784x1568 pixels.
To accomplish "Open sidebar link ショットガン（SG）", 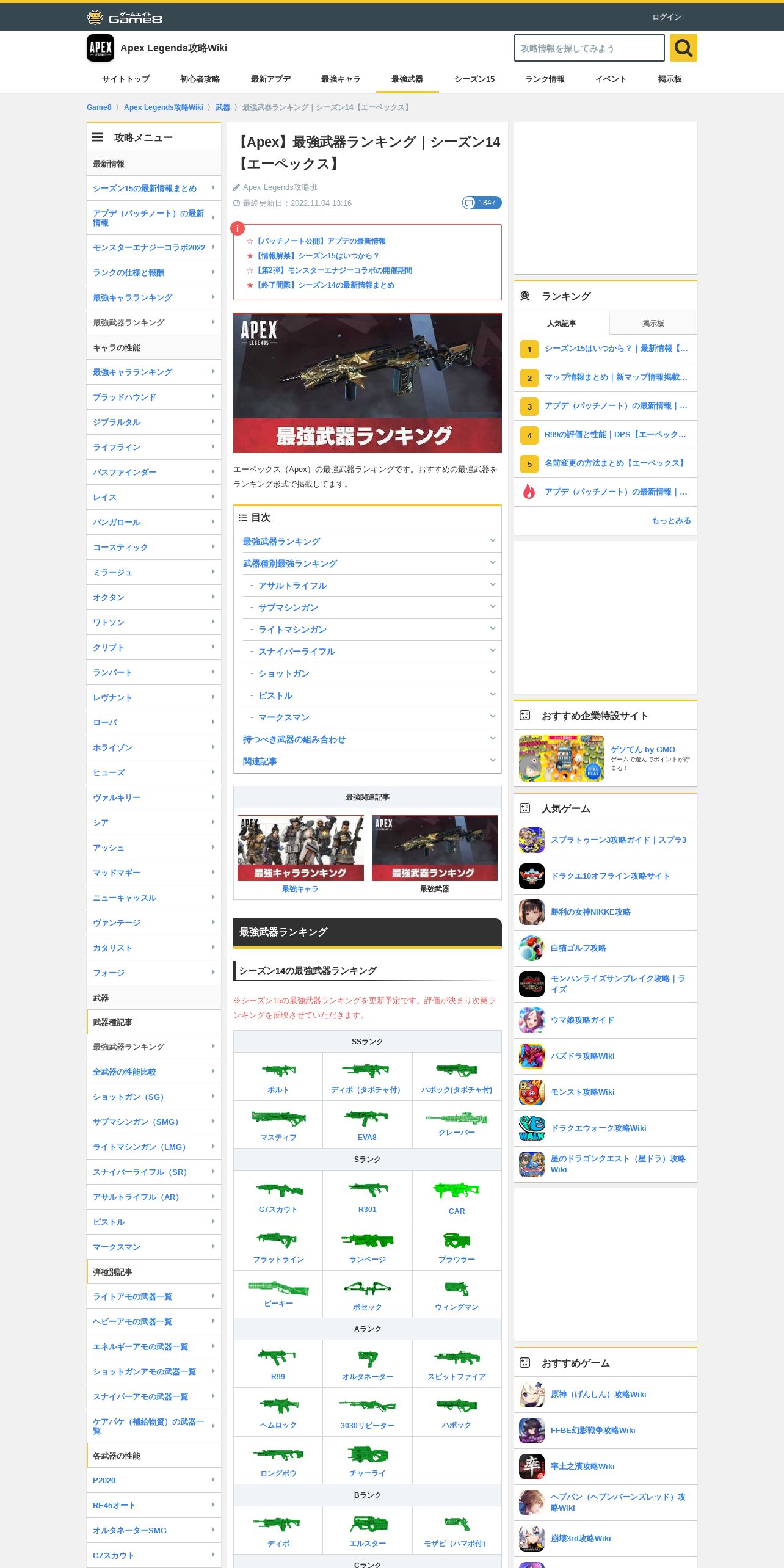I will (154, 1097).
